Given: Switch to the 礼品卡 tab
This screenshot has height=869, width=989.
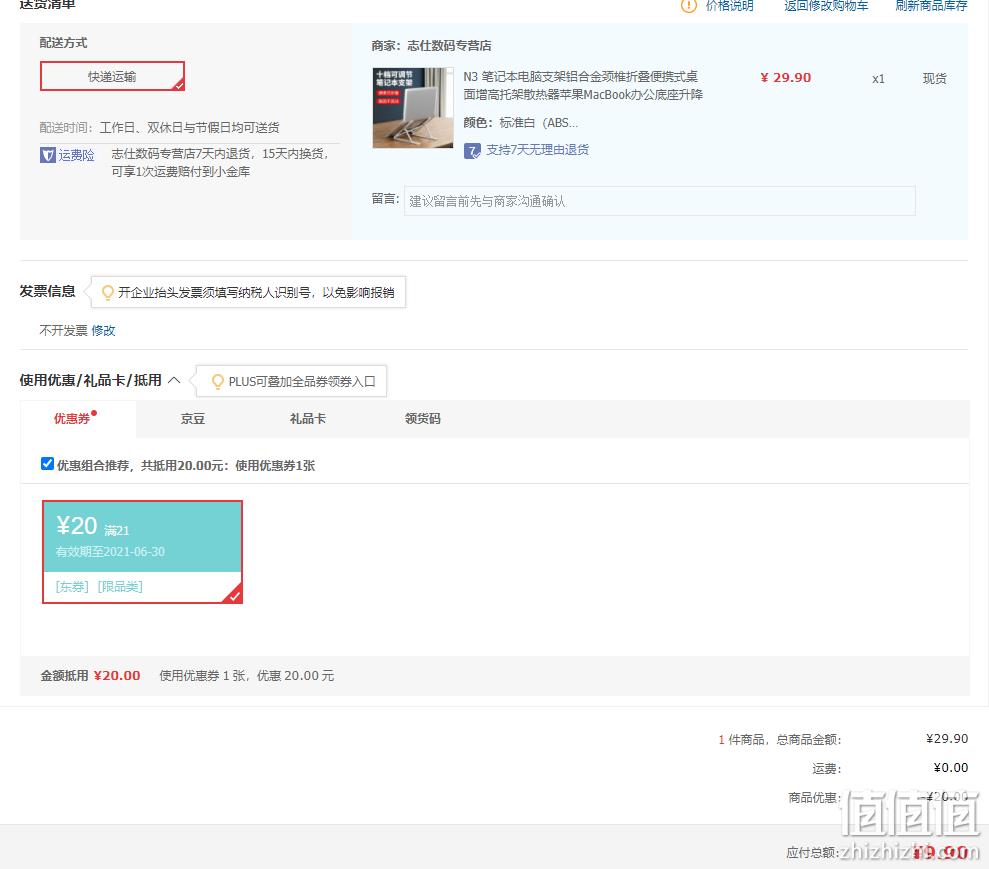Looking at the screenshot, I should point(308,419).
